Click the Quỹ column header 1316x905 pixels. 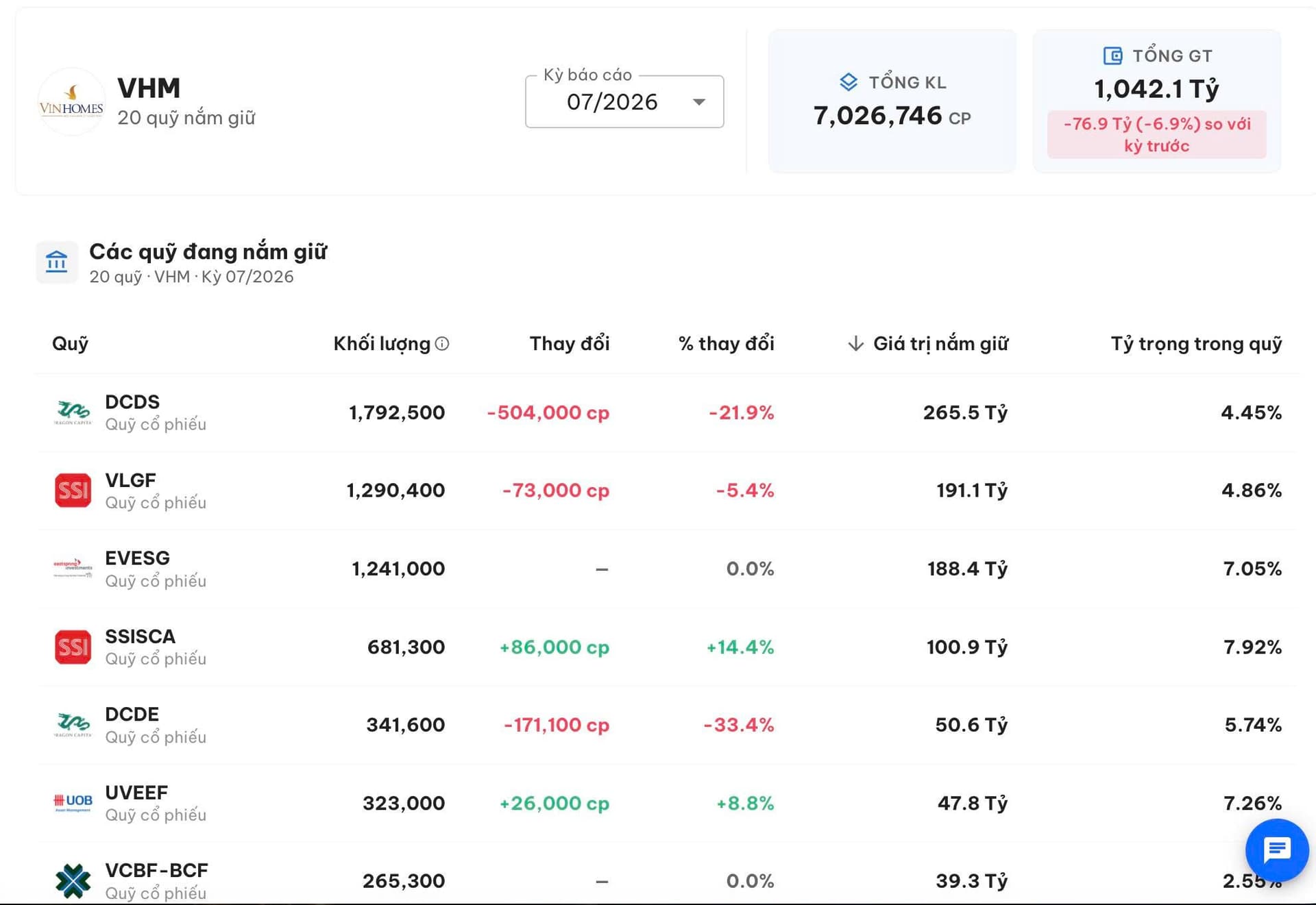[70, 343]
